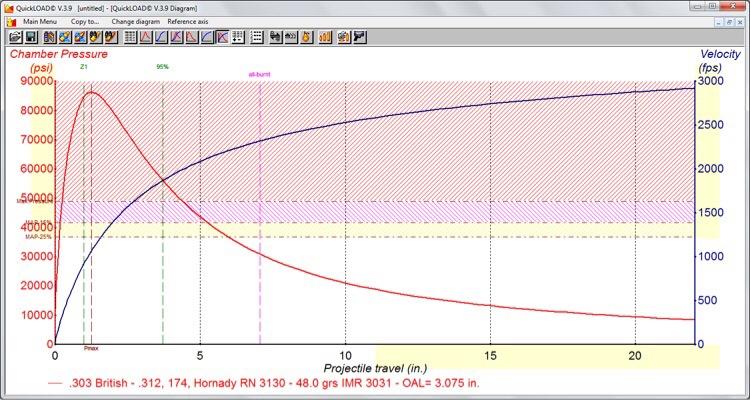The width and height of the screenshot is (750, 400).
Task: Click the QuickLOAD application icon in the title bar
Action: (9, 8)
